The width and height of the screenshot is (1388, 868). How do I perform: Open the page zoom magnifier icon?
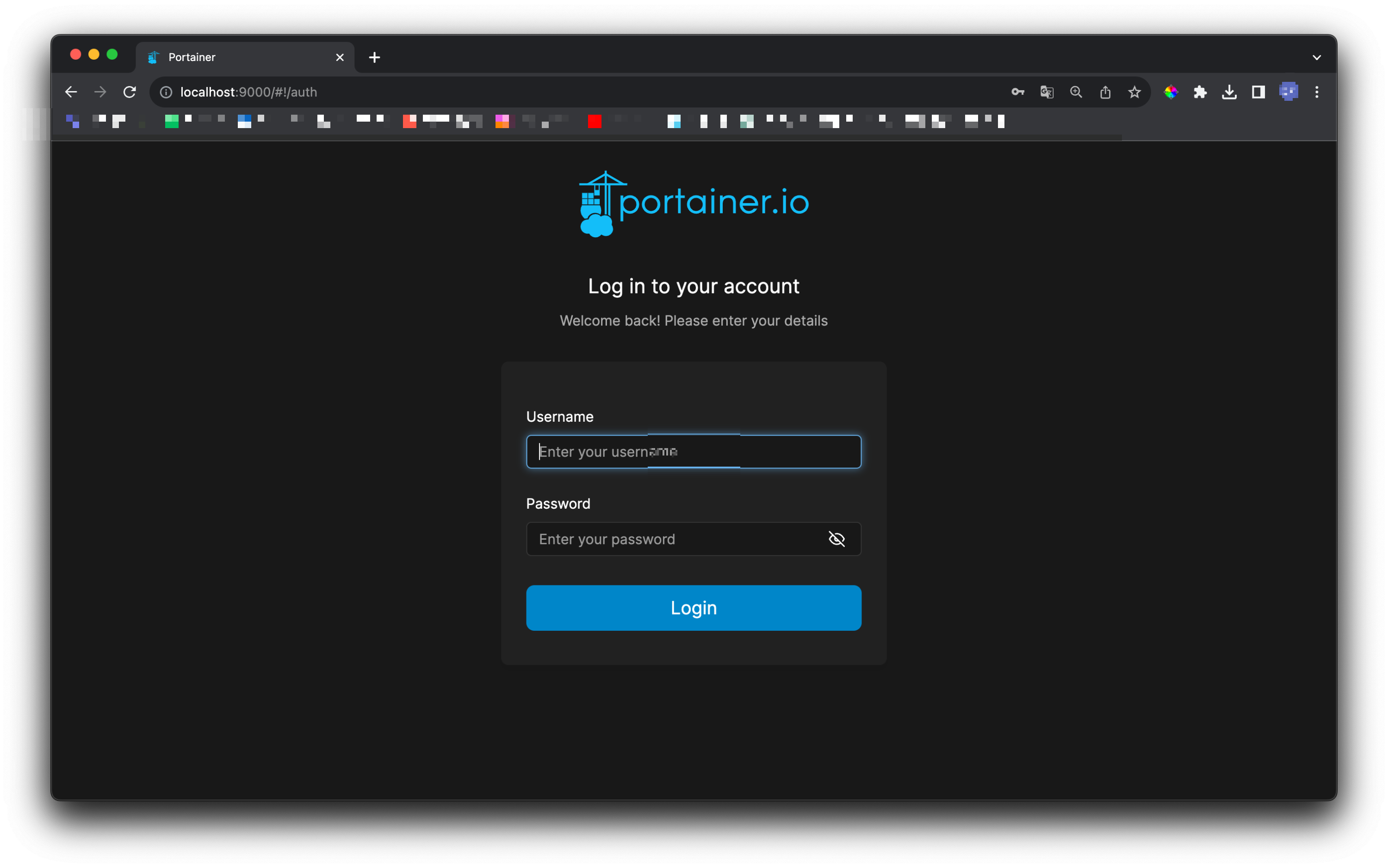[1076, 92]
